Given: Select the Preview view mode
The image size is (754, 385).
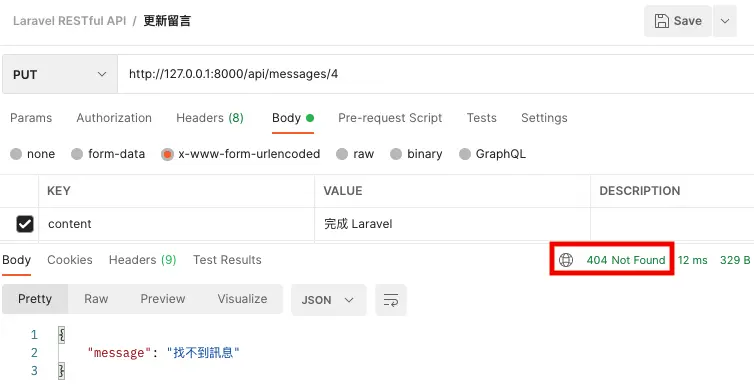Looking at the screenshot, I should (163, 299).
